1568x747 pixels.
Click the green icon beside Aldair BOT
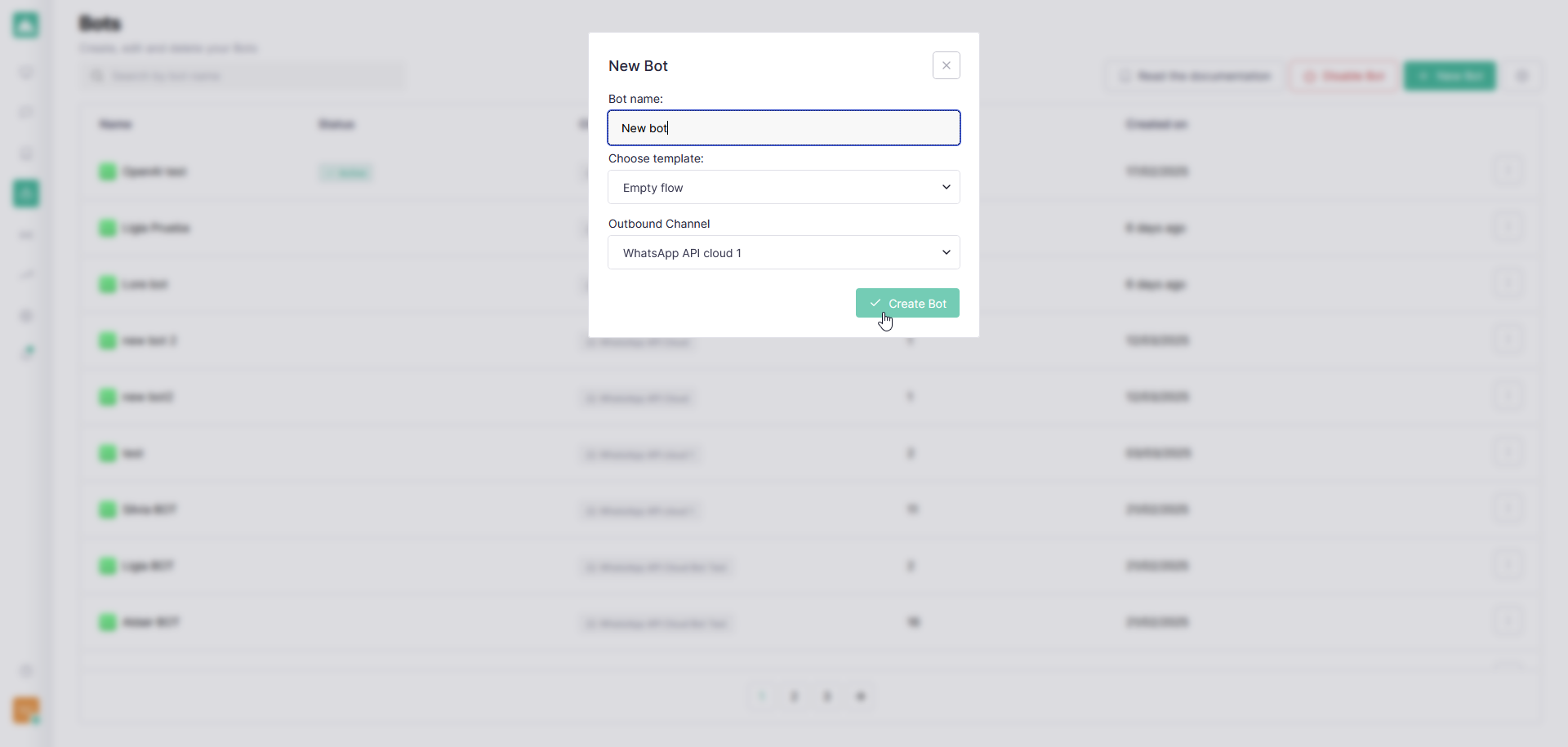click(108, 622)
